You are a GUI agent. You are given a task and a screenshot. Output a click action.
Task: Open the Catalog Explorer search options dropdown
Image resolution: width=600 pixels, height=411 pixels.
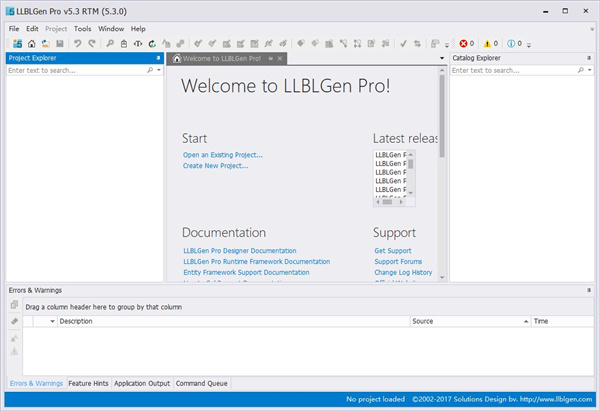(589, 71)
